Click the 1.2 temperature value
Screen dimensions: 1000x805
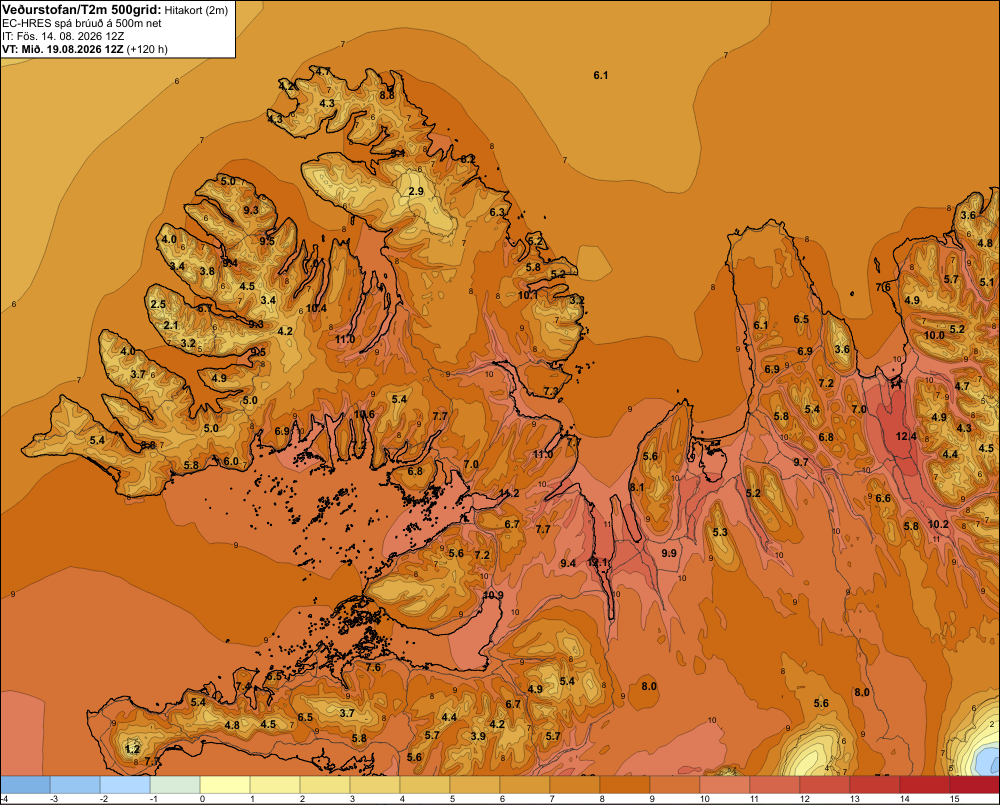coord(133,749)
